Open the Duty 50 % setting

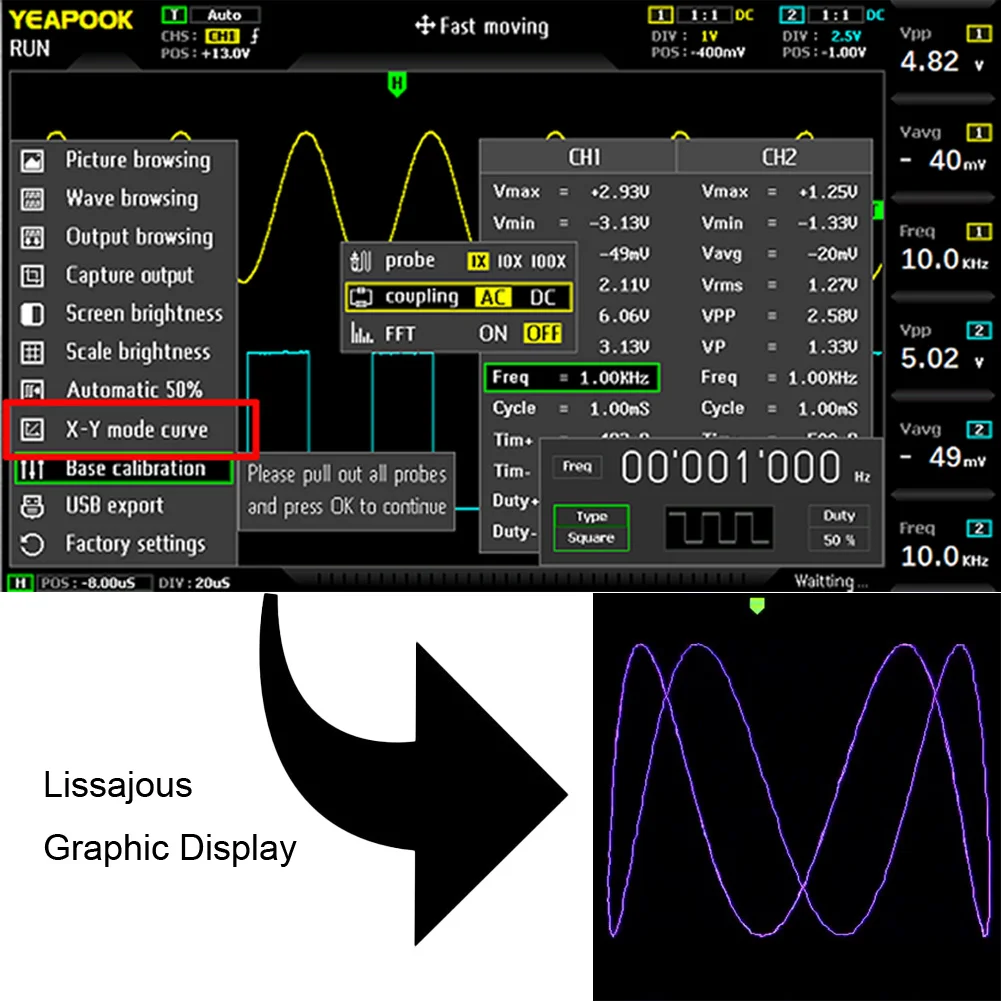click(x=839, y=527)
